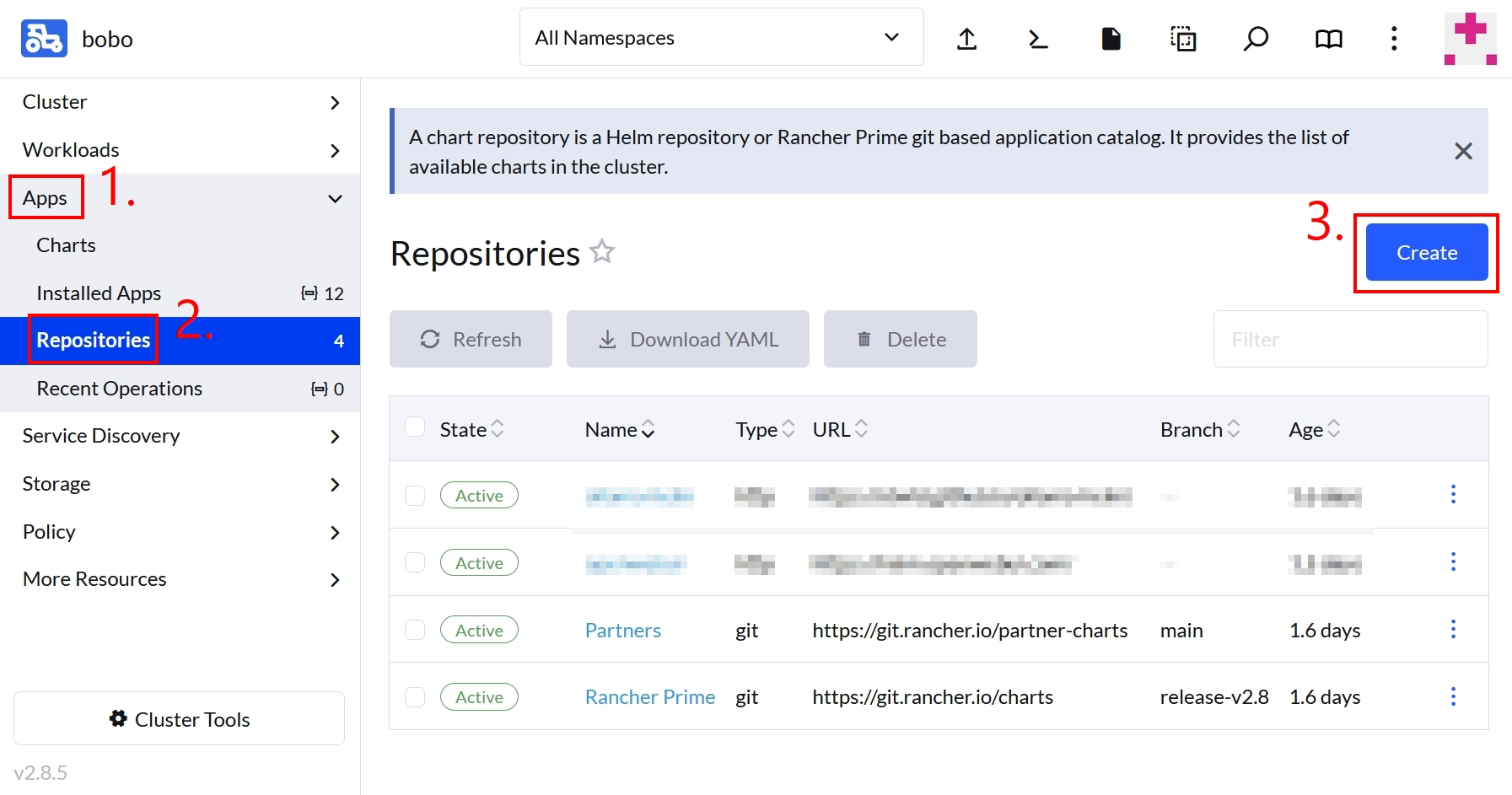Expand the More Resources section
This screenshot has height=795, width=1512.
(x=180, y=579)
